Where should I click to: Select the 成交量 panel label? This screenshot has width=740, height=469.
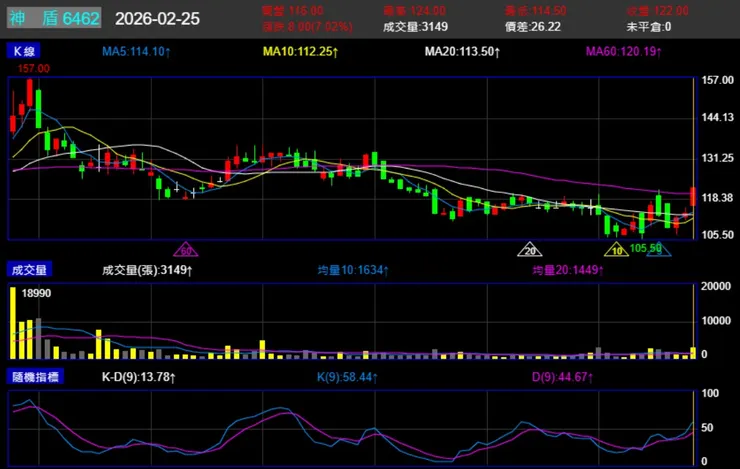tap(29, 270)
